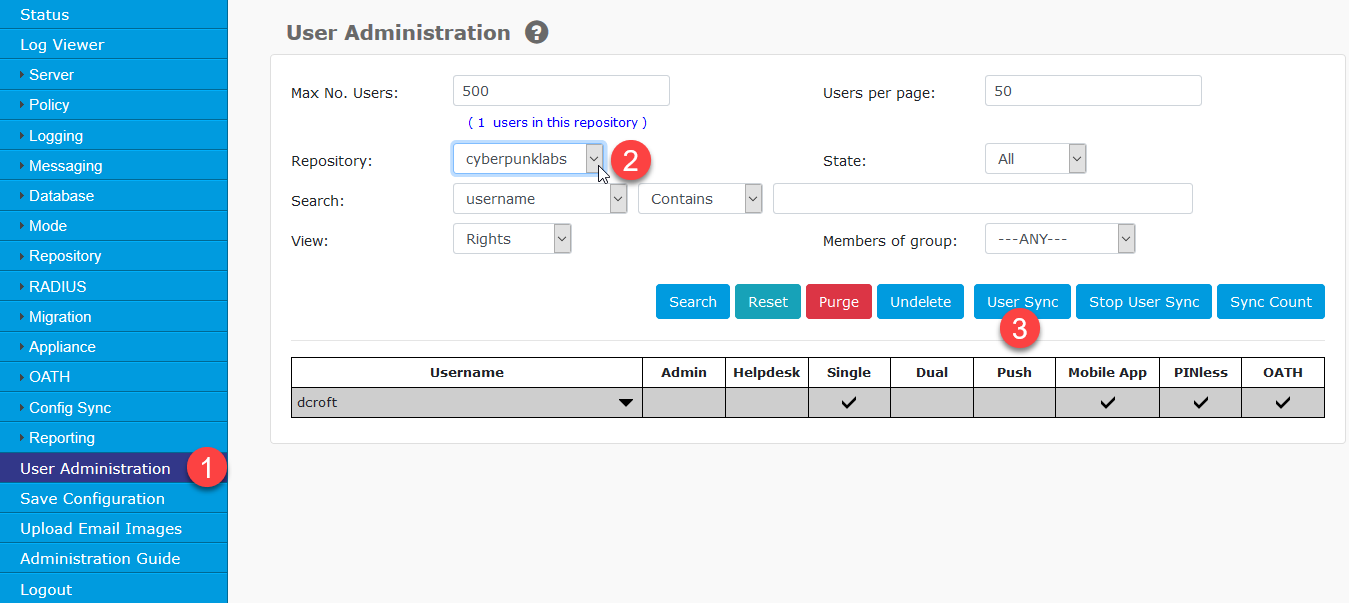Click the help question mark icon
Screen dimensions: 1349x603
[537, 33]
